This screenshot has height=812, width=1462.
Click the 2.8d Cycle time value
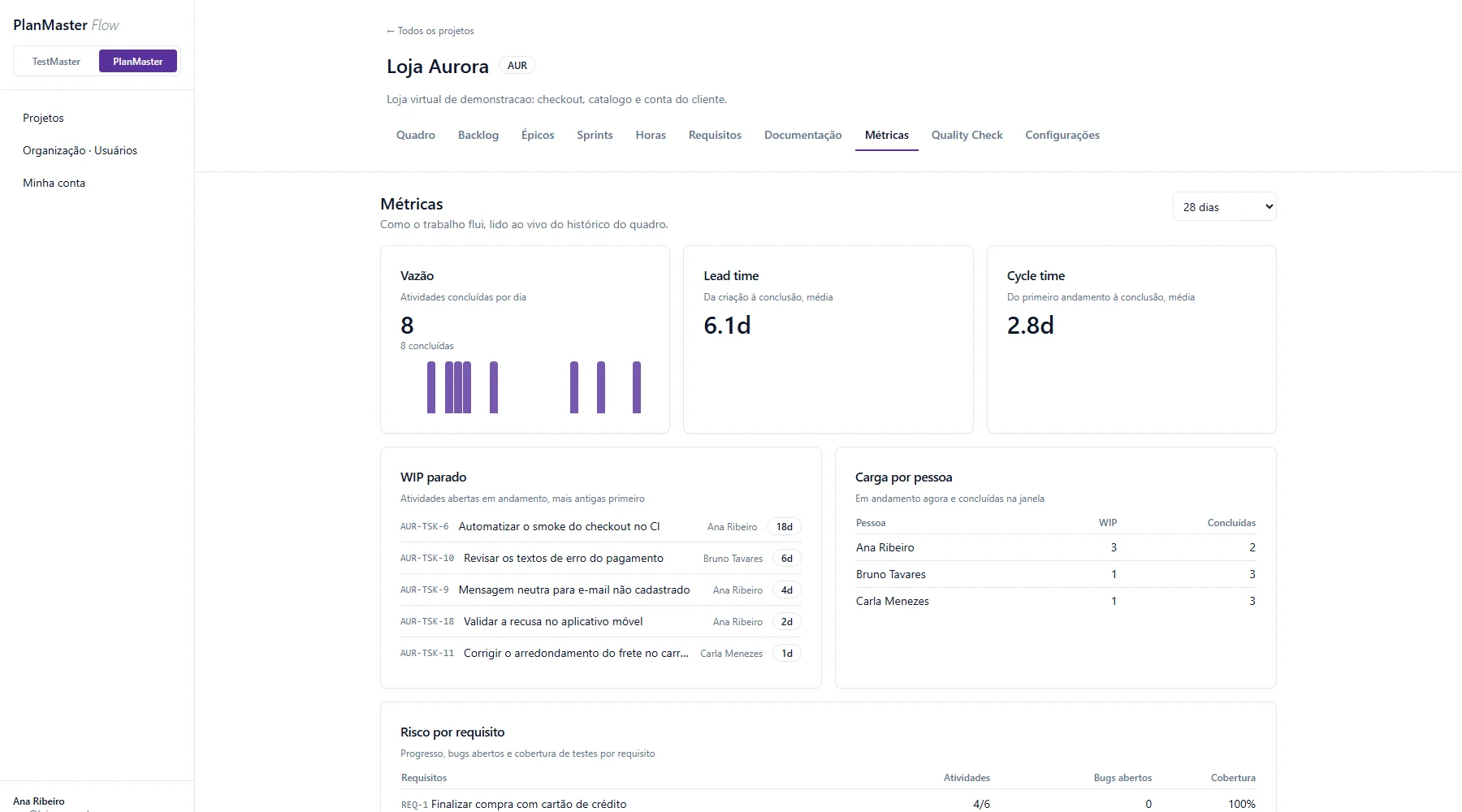pyautogui.click(x=1030, y=326)
